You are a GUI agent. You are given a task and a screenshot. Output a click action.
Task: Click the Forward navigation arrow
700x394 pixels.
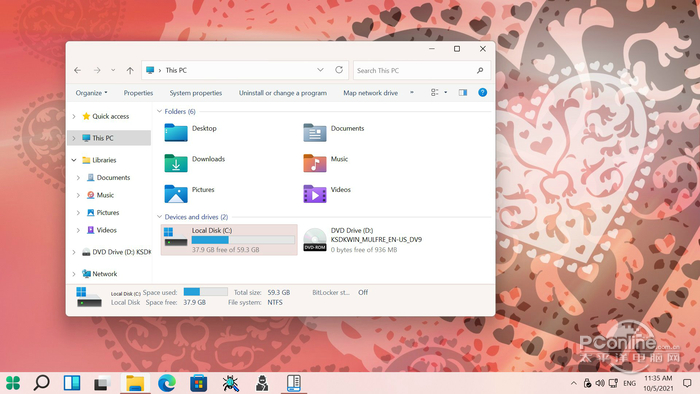97,70
